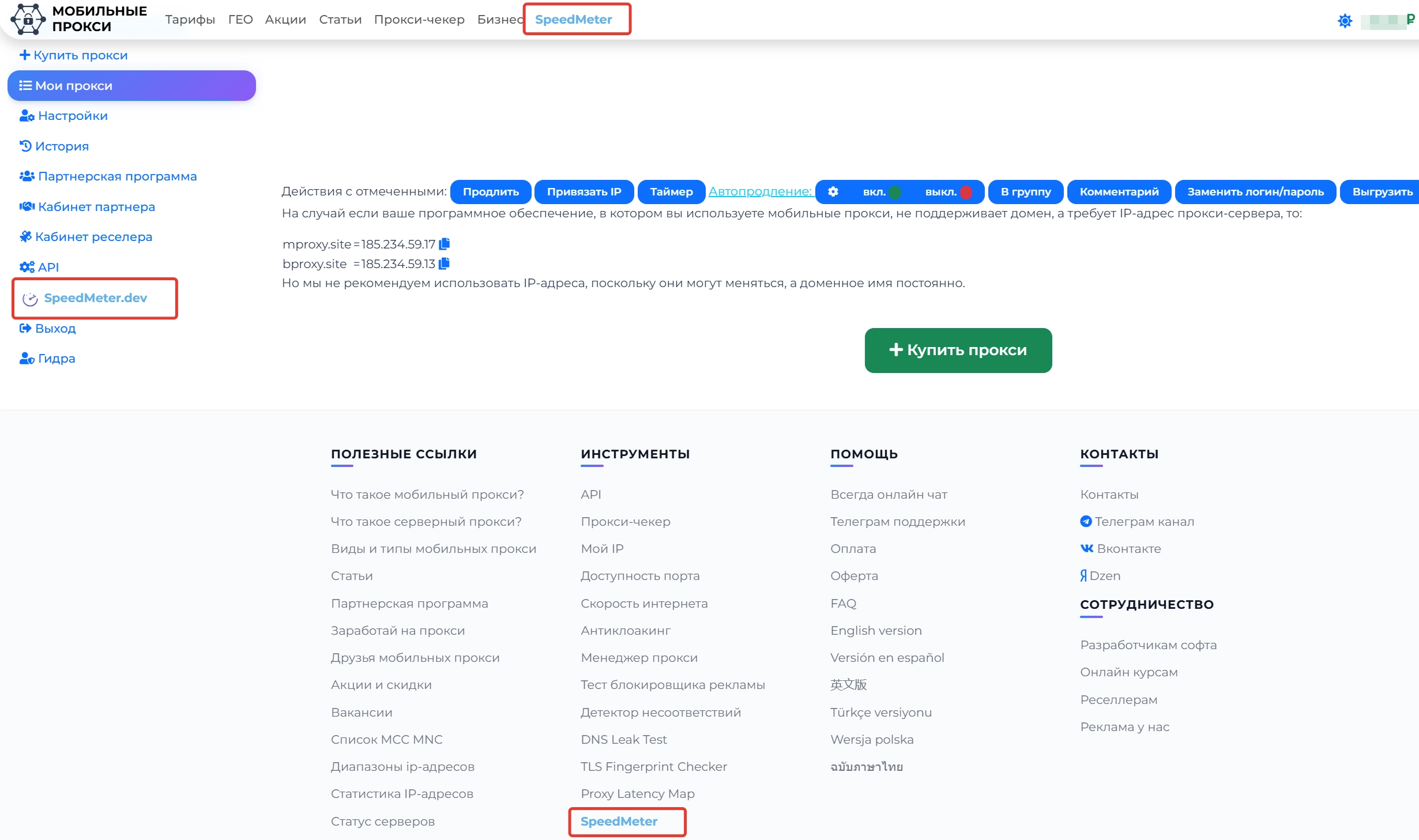
Task: Select Настройки in the sidebar
Action: [72, 116]
